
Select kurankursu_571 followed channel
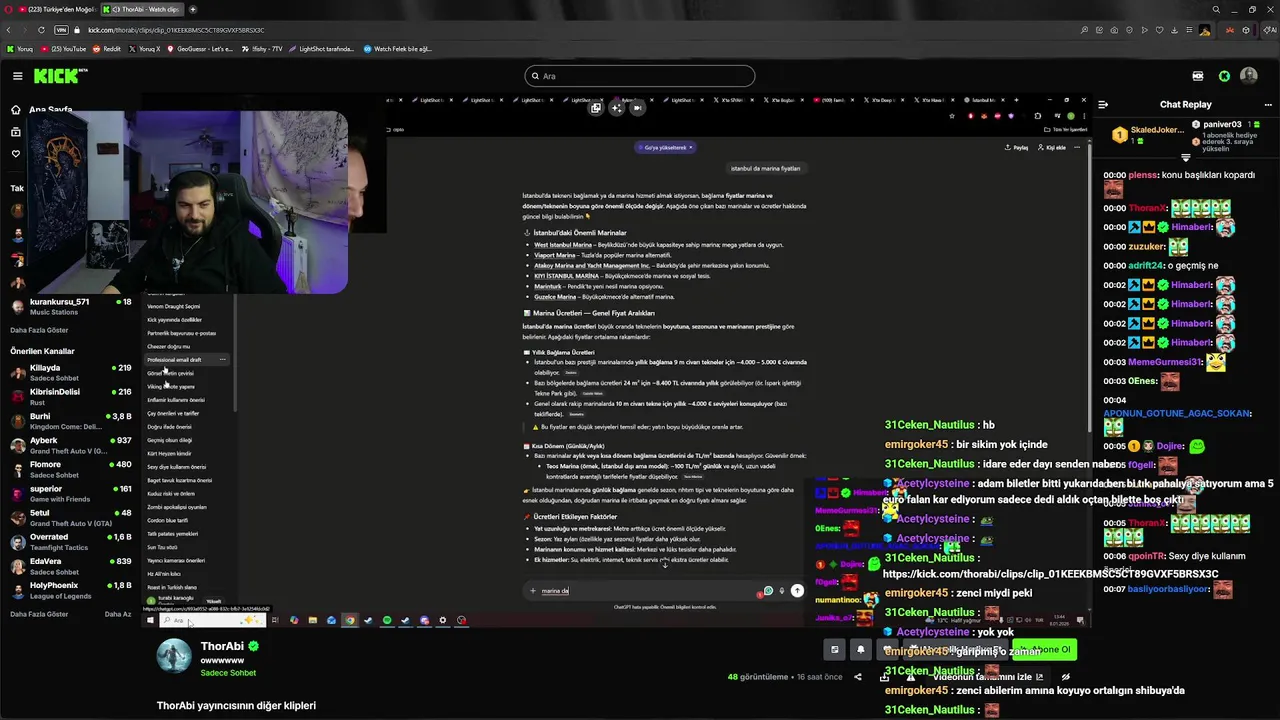click(70, 307)
